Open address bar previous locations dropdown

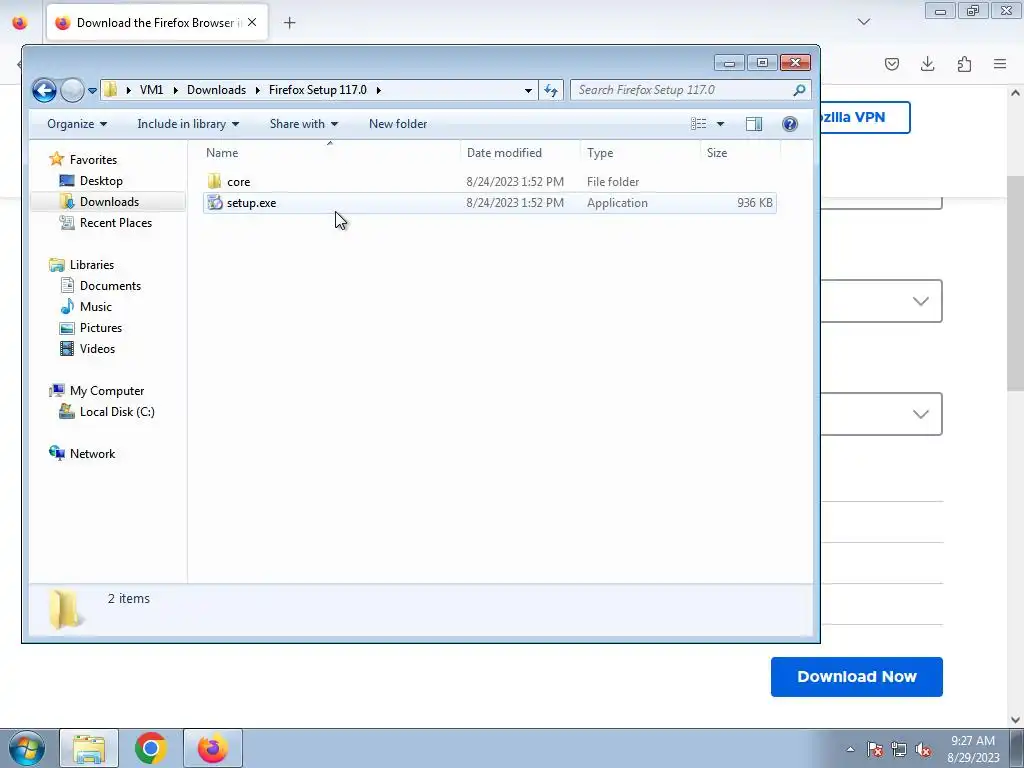(x=528, y=90)
